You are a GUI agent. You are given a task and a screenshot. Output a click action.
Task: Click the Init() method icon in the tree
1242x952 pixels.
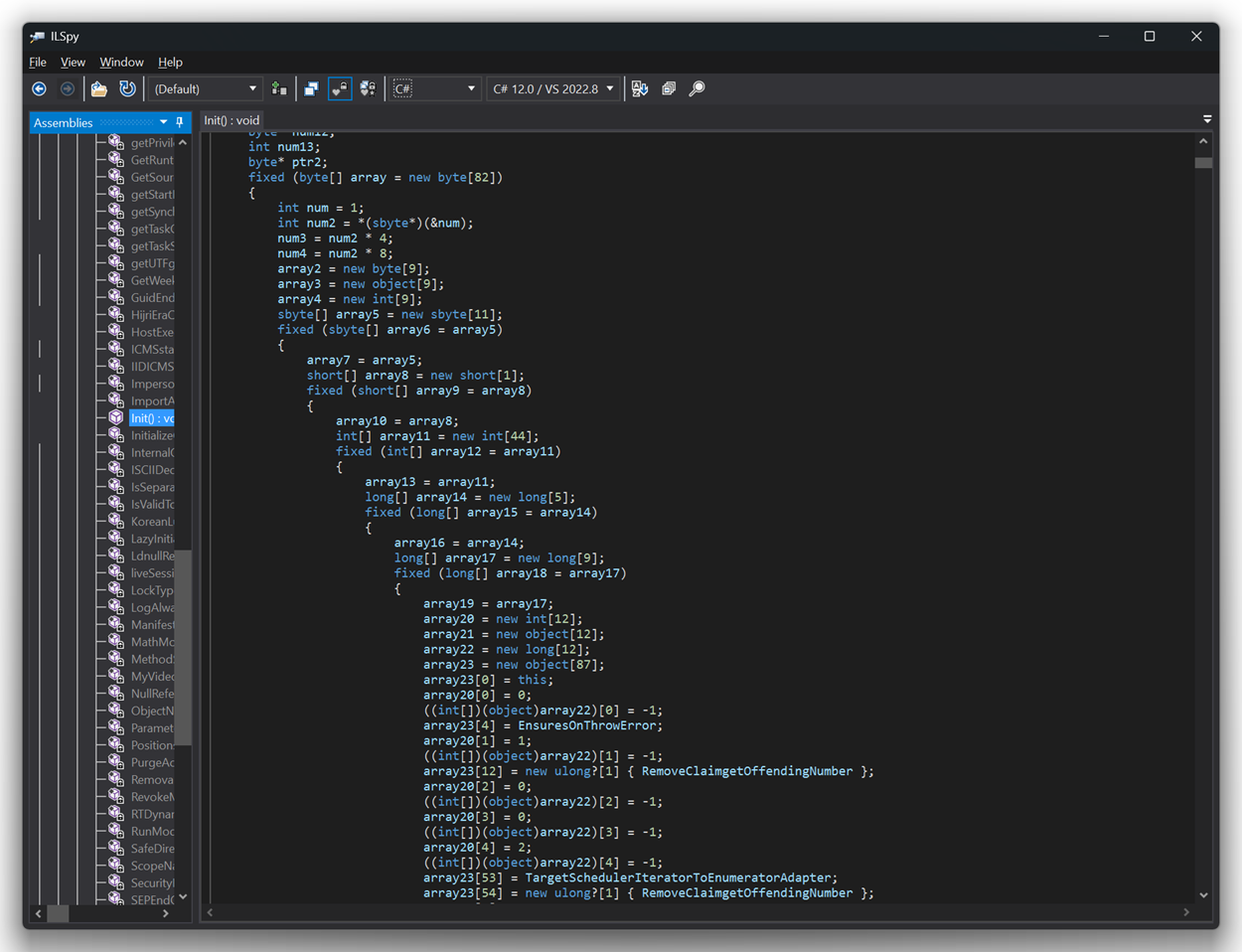114,417
